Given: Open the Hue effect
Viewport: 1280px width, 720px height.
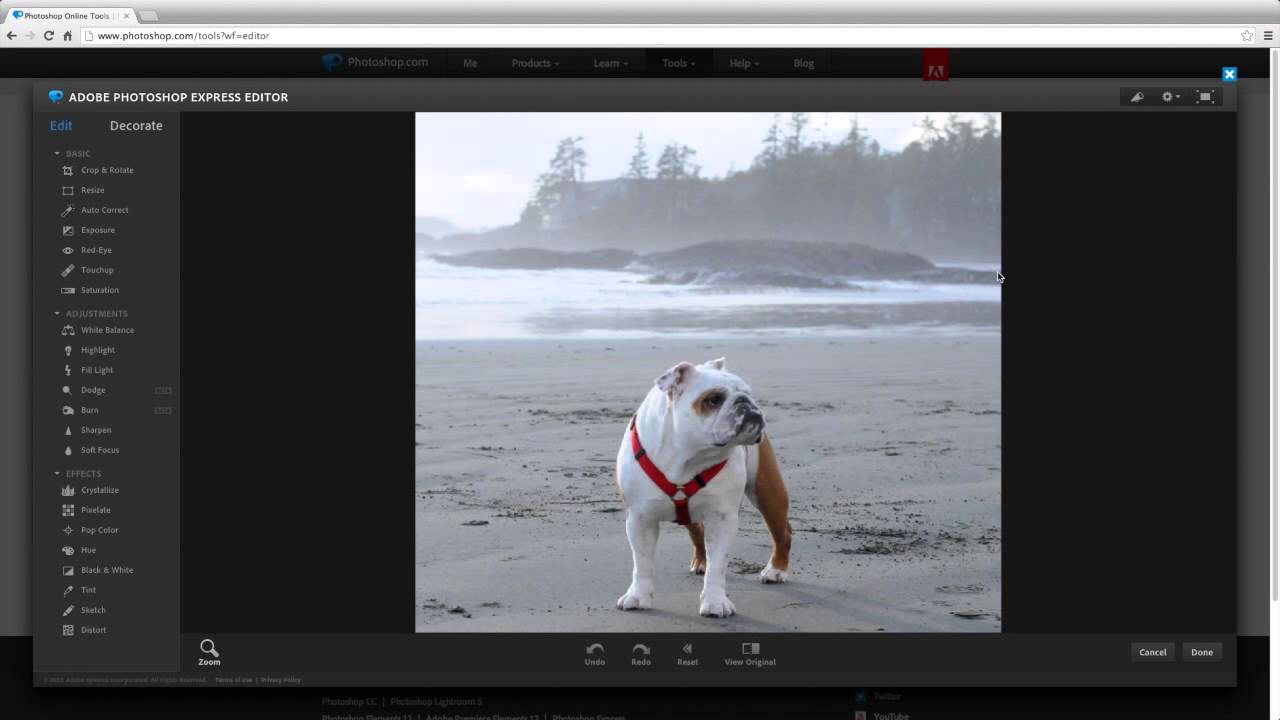Looking at the screenshot, I should click(79, 550).
